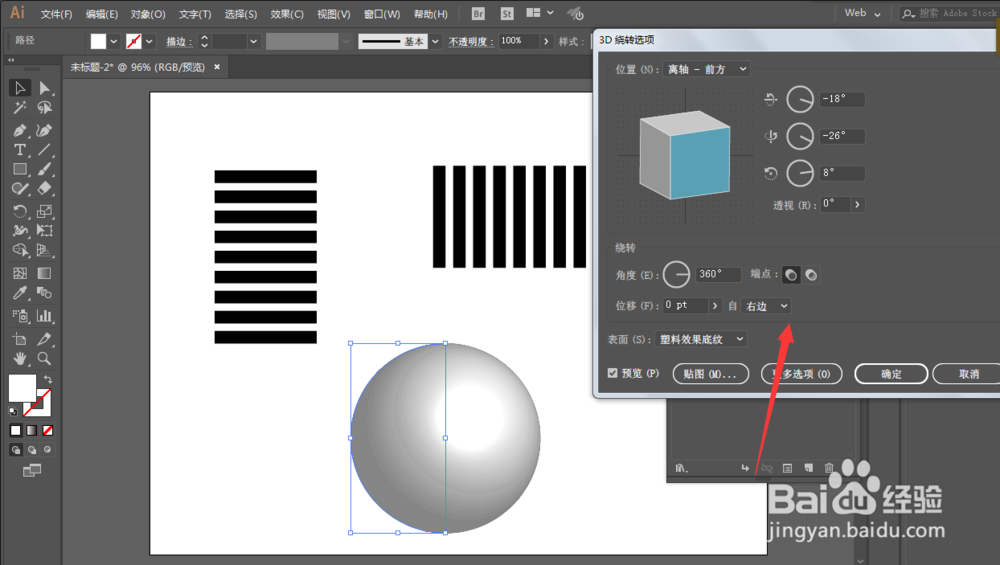Open the 对象(O) menu

pos(148,14)
